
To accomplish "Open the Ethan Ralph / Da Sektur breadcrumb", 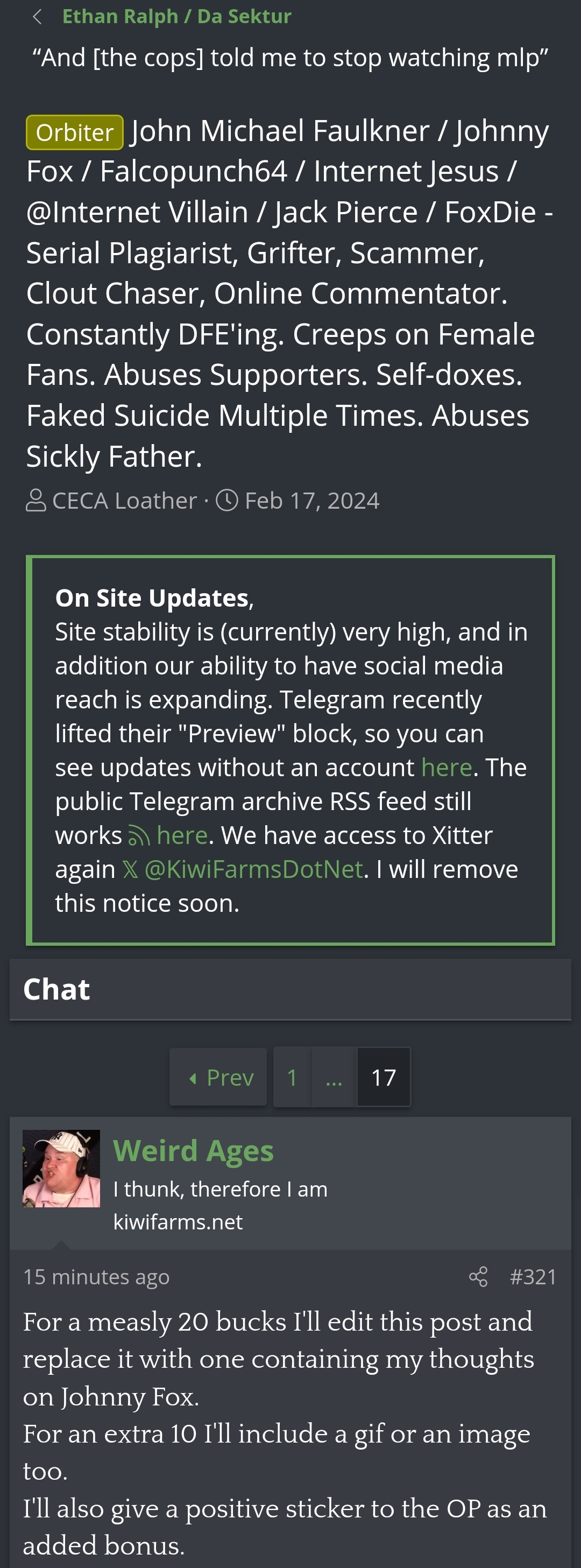I will [176, 17].
